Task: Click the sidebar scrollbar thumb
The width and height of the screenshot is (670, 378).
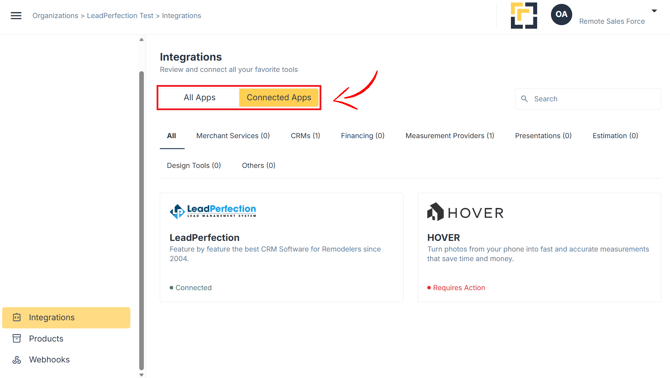Action: click(x=141, y=220)
